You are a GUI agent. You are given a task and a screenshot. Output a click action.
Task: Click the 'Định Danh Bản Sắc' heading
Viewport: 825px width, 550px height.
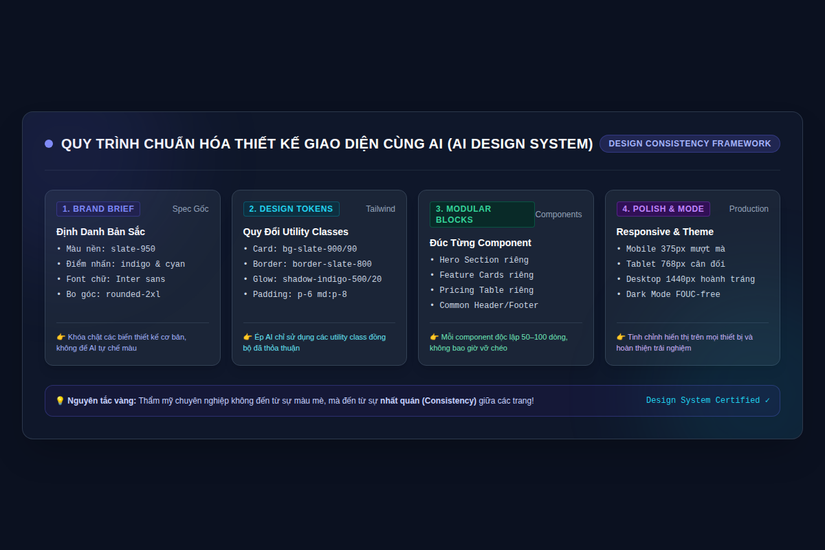pyautogui.click(x=100, y=232)
